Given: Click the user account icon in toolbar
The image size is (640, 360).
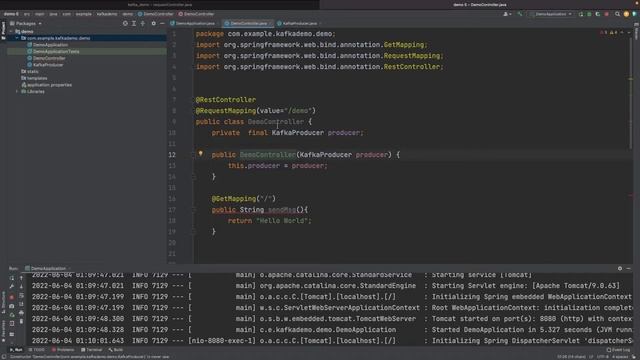Looking at the screenshot, I should click(507, 14).
